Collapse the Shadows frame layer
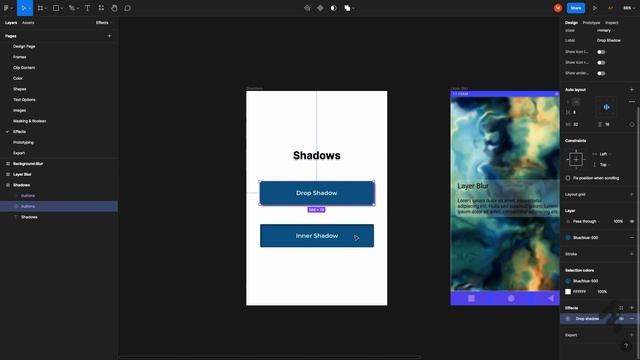640x360 pixels. pos(7,185)
